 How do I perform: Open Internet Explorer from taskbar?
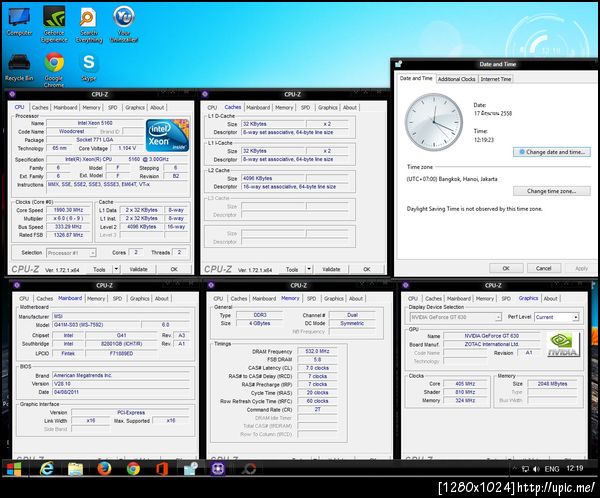pyautogui.click(x=47, y=469)
